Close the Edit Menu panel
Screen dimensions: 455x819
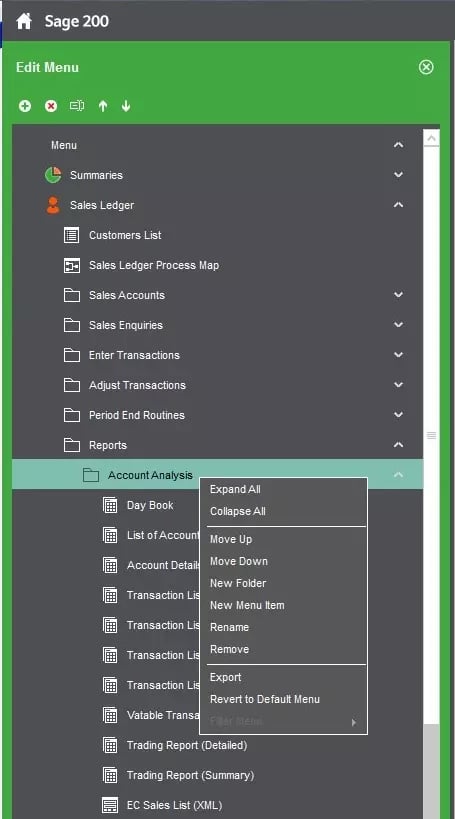426,67
